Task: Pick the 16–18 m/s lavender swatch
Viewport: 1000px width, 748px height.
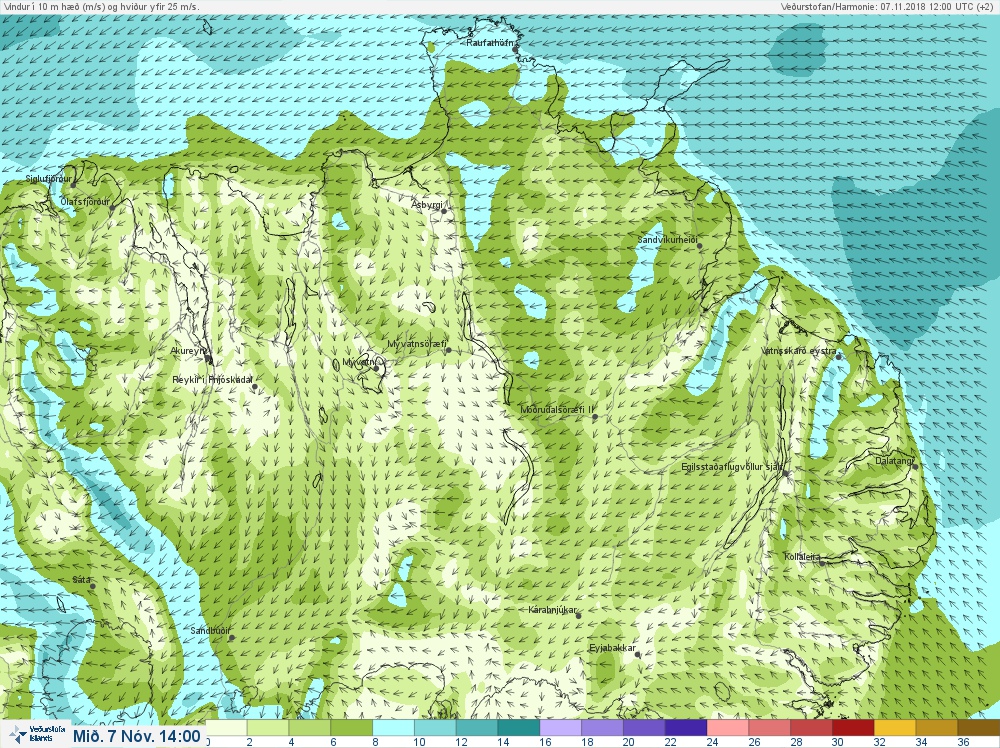Action: pos(561,728)
